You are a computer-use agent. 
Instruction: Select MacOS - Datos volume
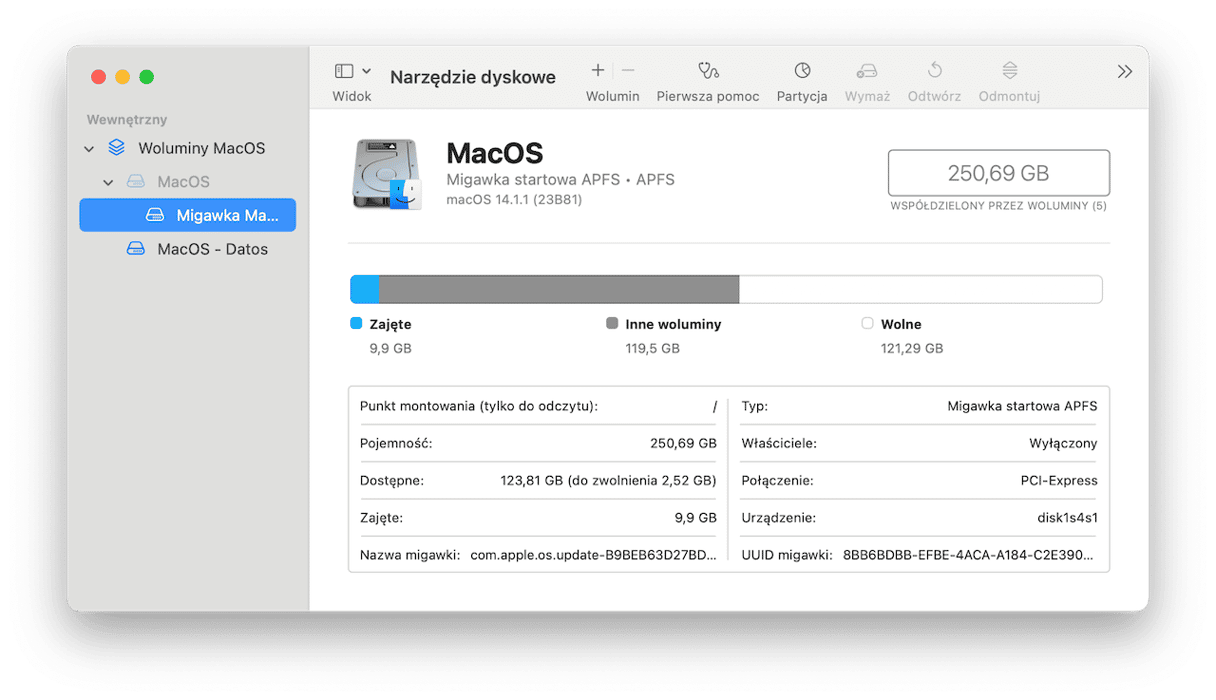tap(212, 249)
